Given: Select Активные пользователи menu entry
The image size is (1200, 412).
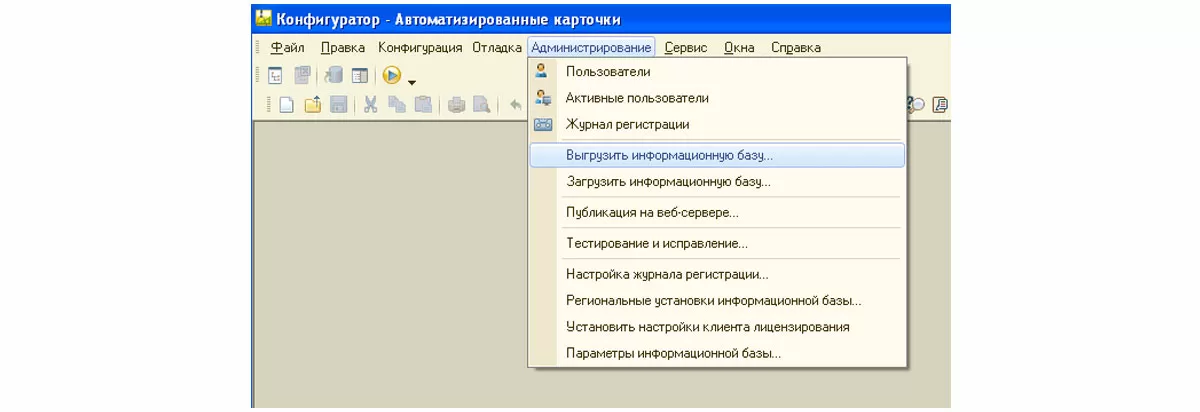Looking at the screenshot, I should (717, 98).
